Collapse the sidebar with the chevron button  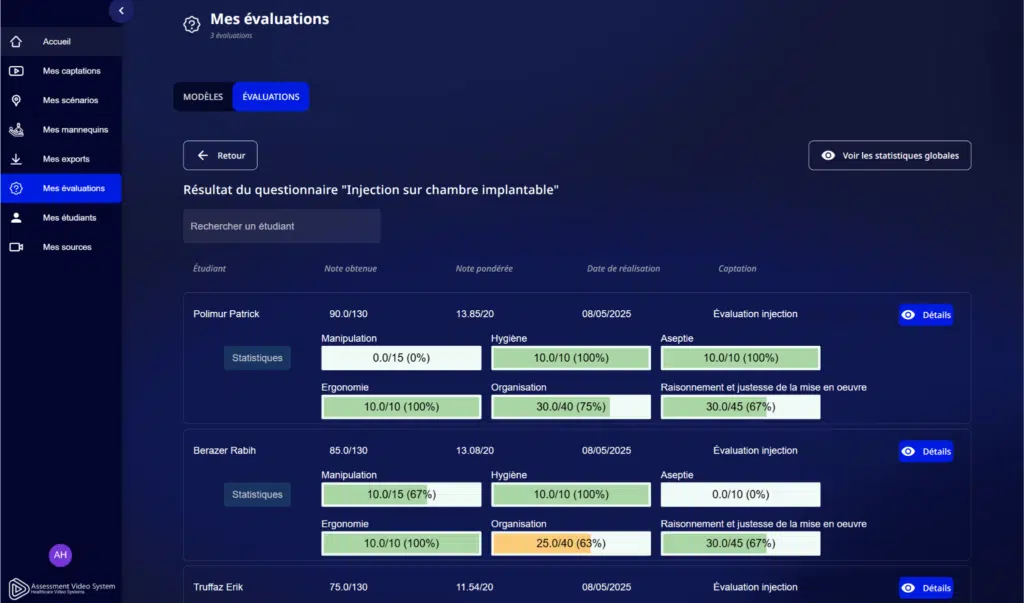pos(121,10)
